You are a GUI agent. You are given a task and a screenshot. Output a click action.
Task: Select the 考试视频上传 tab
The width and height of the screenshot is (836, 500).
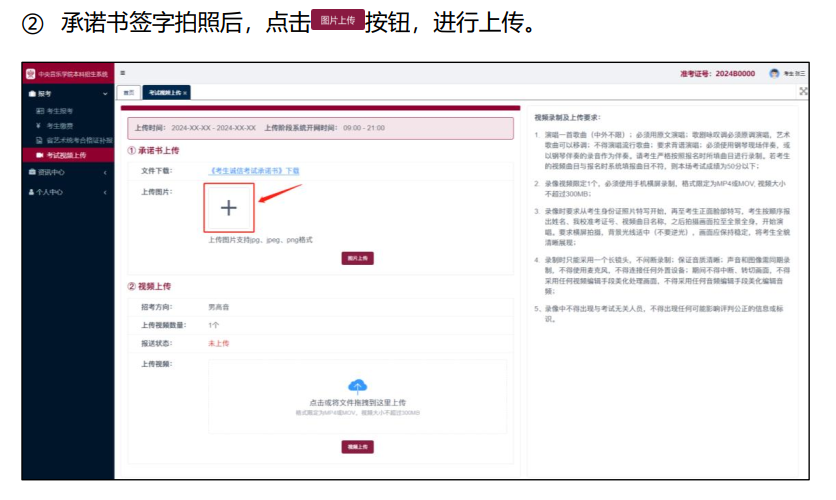tap(164, 92)
